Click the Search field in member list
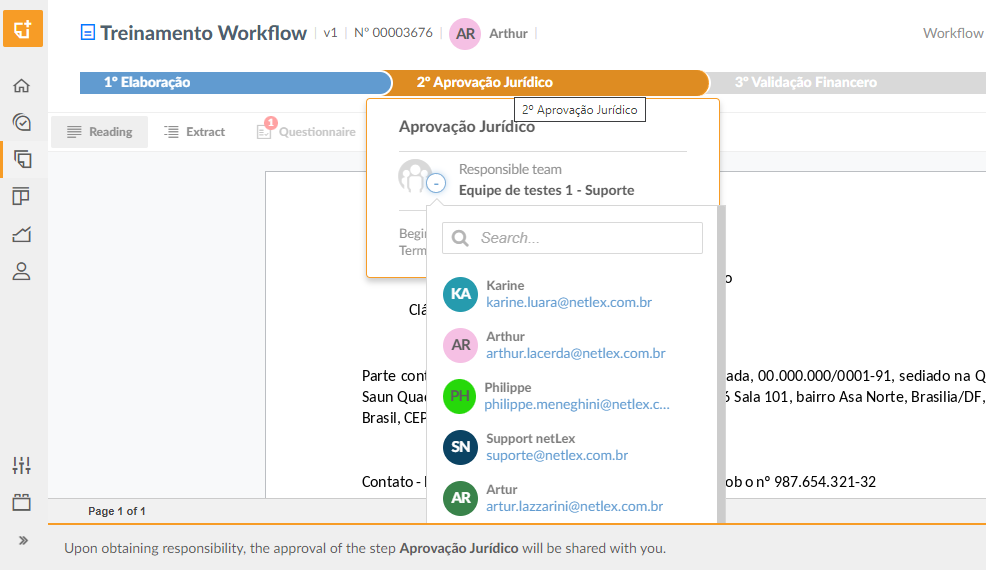The image size is (986, 570). [x=572, y=238]
